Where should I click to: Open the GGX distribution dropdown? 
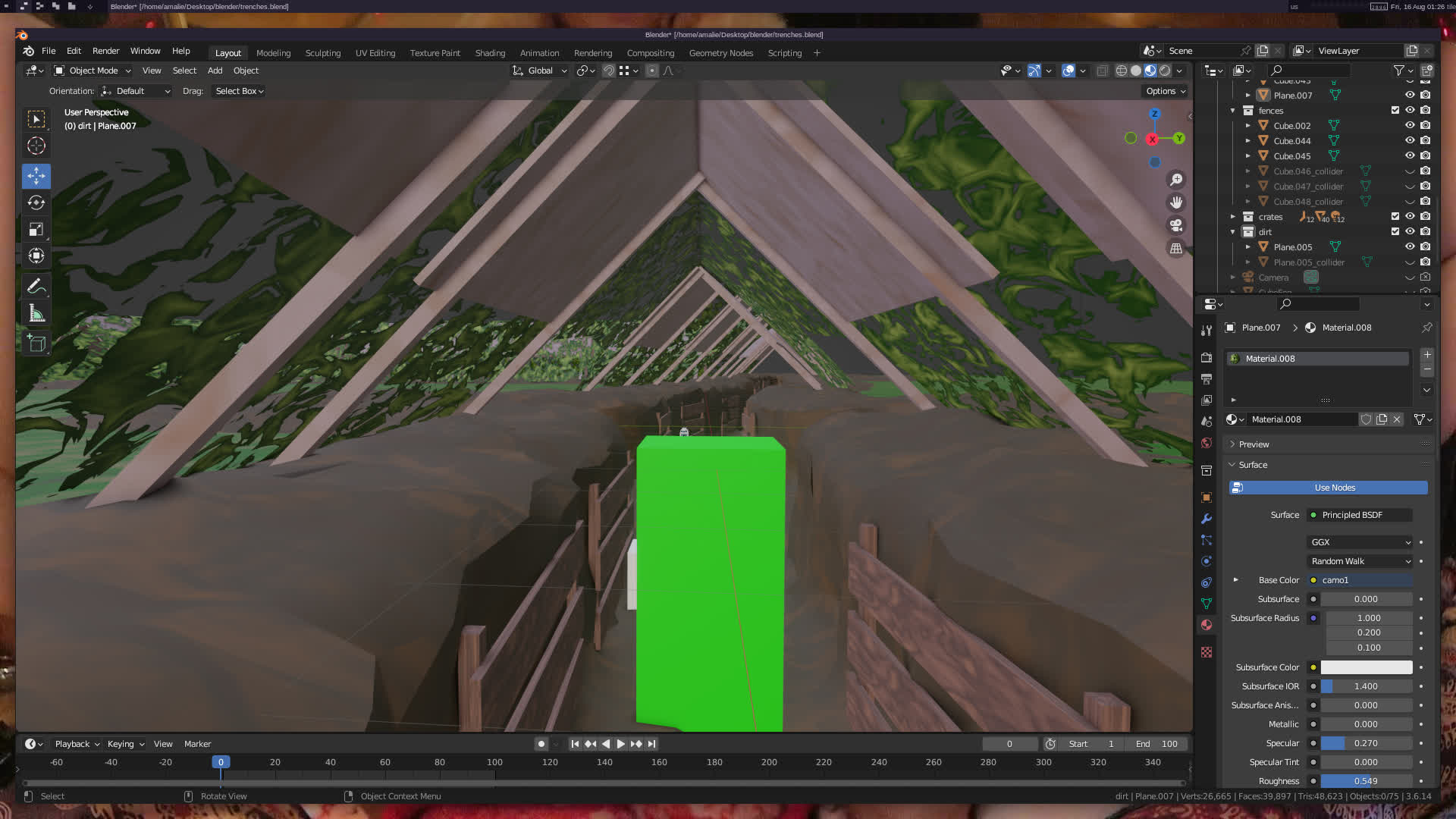coord(1360,542)
